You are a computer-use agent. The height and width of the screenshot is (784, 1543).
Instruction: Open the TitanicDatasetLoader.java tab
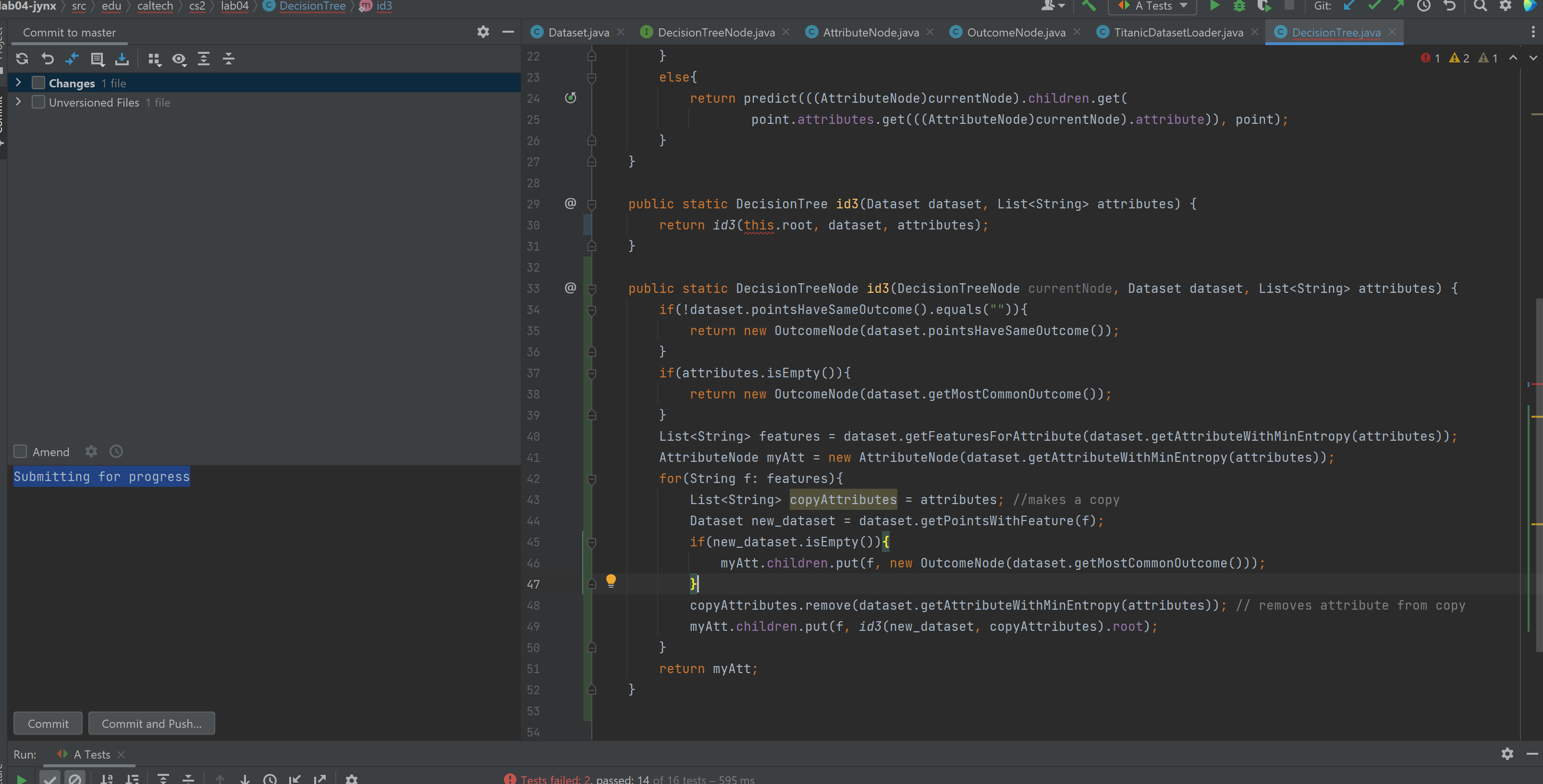click(1177, 32)
